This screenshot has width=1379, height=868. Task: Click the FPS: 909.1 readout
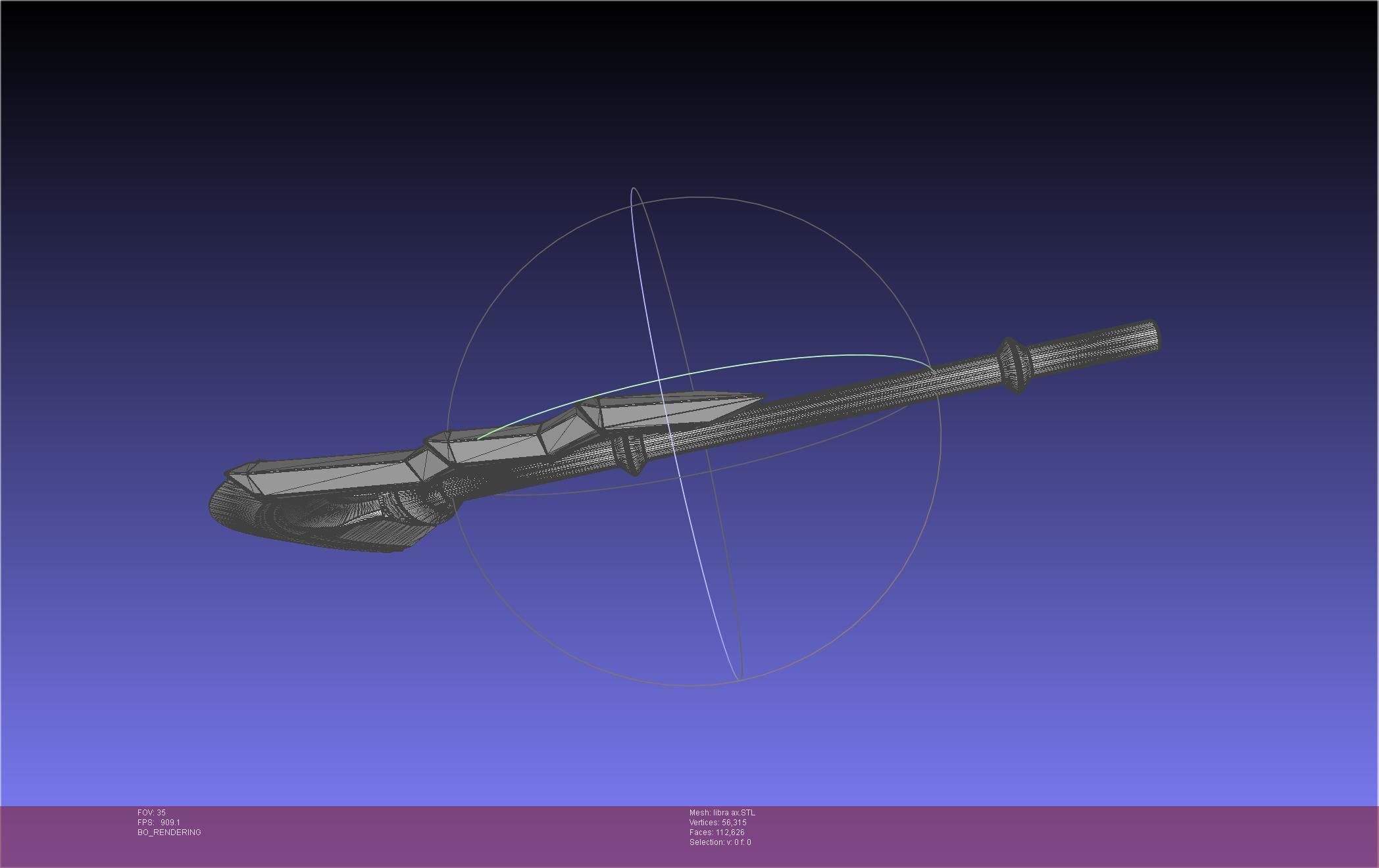click(x=159, y=823)
